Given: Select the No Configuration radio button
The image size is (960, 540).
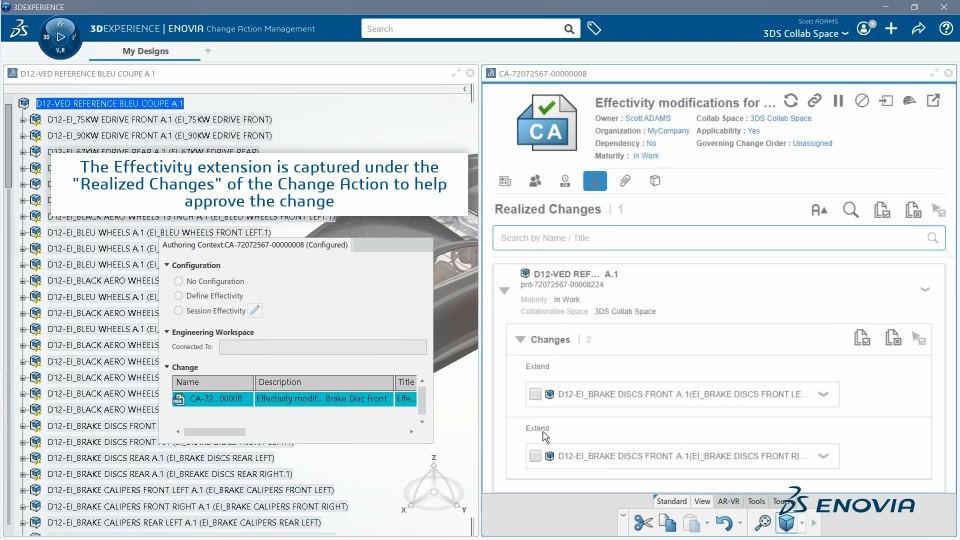Looking at the screenshot, I should click(179, 281).
